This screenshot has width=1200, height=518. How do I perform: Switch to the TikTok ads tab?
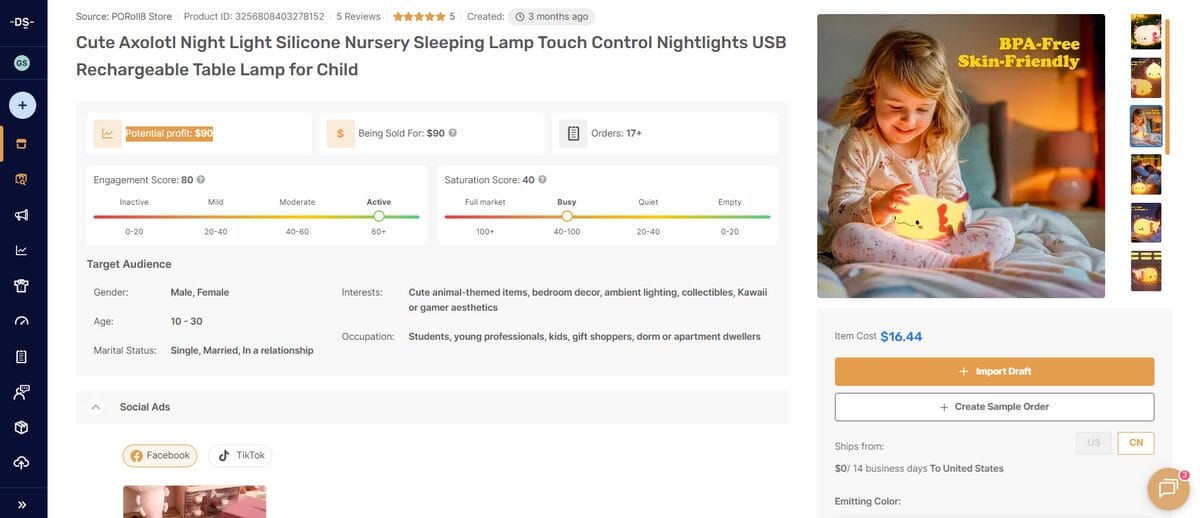(x=240, y=456)
